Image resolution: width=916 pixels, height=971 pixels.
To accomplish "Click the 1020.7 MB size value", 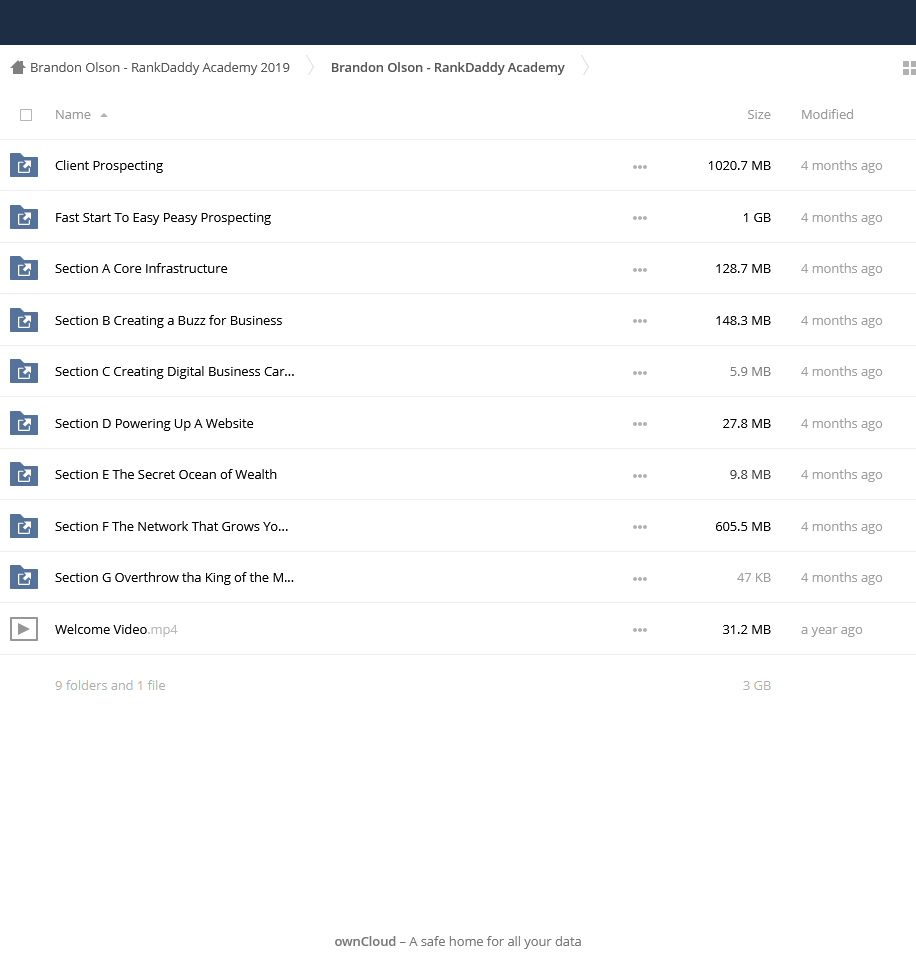I will 739,165.
